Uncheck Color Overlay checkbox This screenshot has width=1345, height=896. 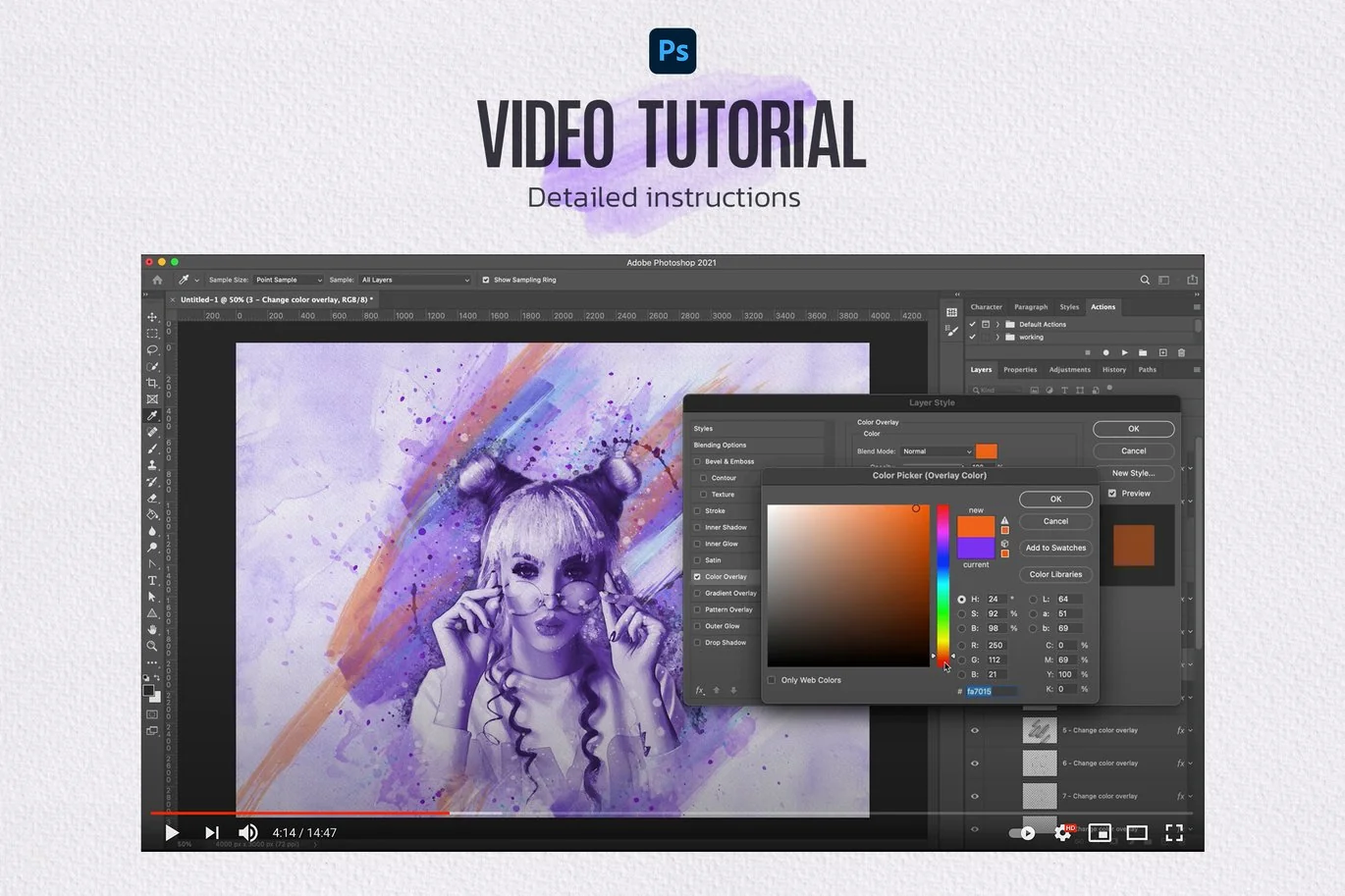[x=698, y=577]
